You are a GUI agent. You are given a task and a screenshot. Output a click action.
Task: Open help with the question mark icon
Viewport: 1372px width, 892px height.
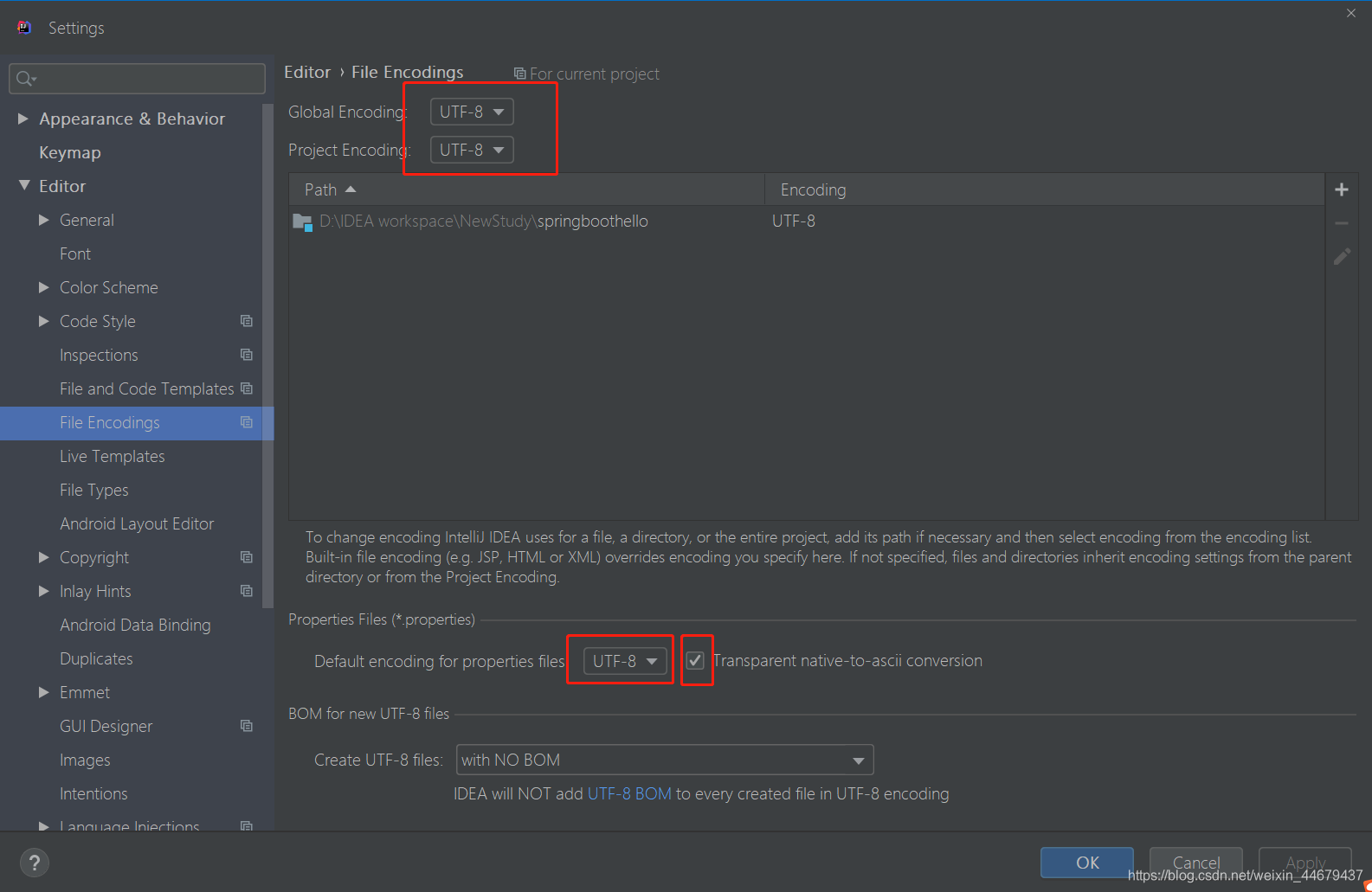pos(34,863)
